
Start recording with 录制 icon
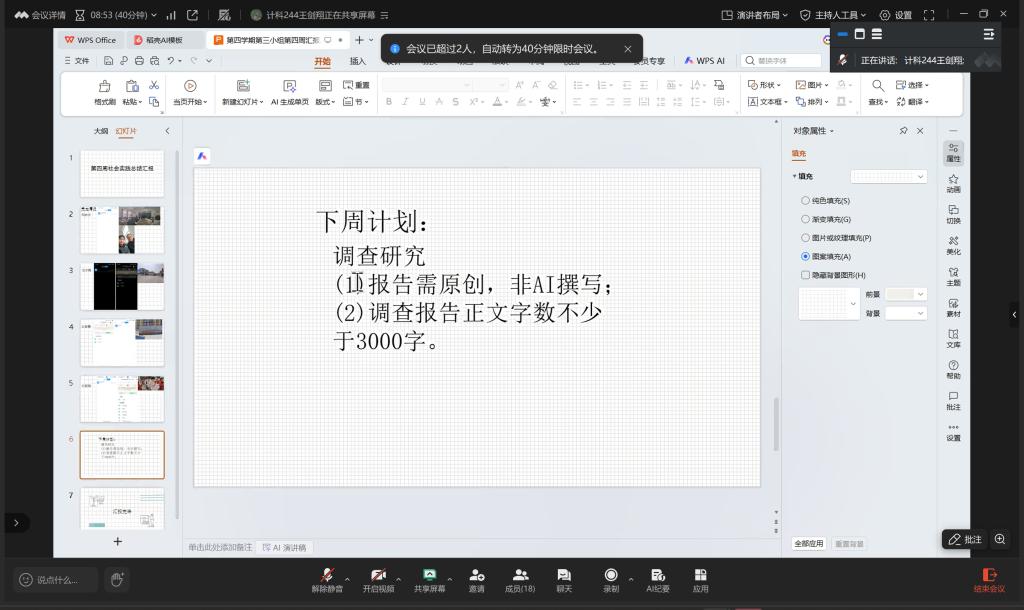tap(610, 575)
